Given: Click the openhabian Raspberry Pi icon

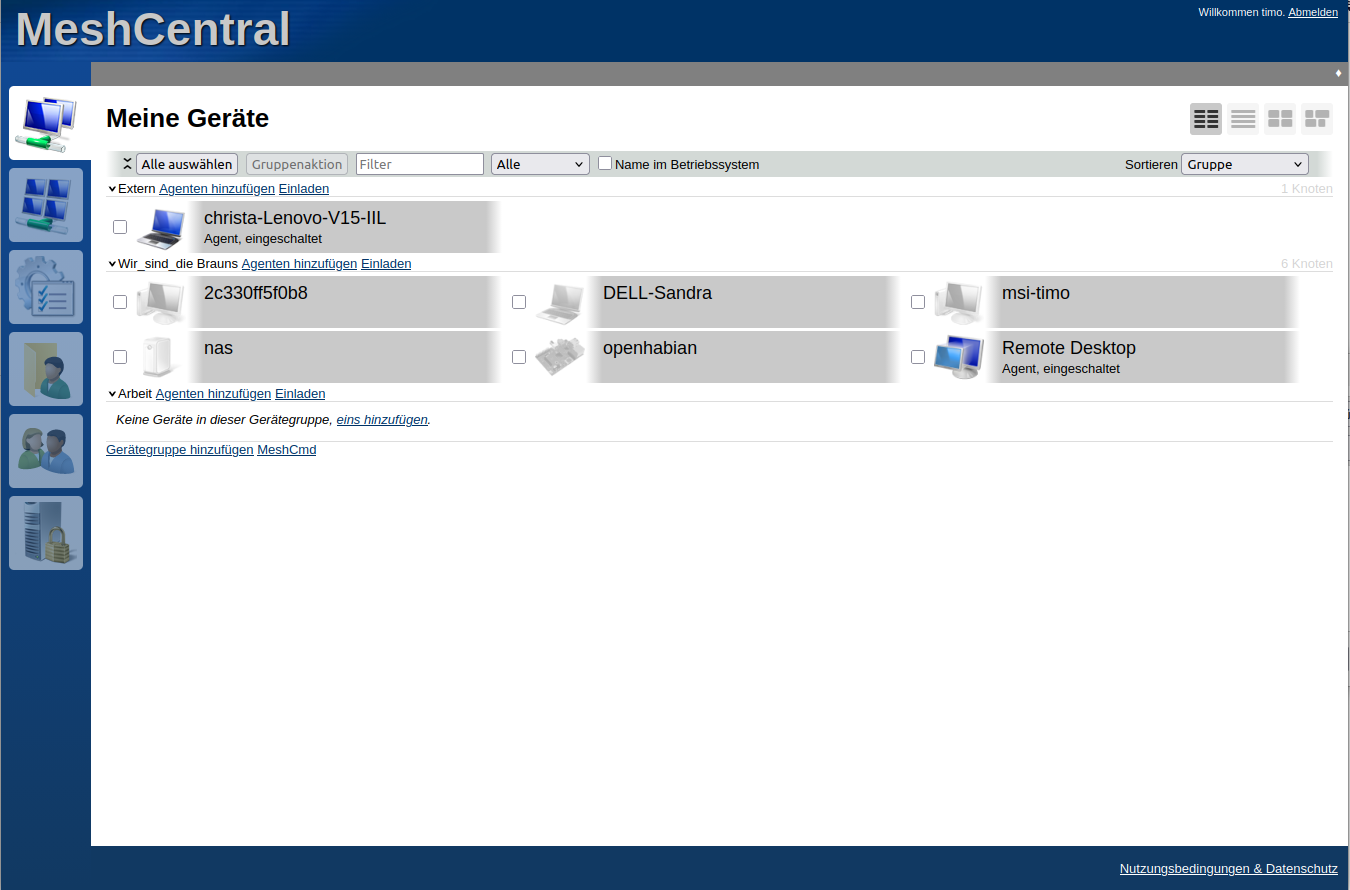Looking at the screenshot, I should [x=559, y=357].
